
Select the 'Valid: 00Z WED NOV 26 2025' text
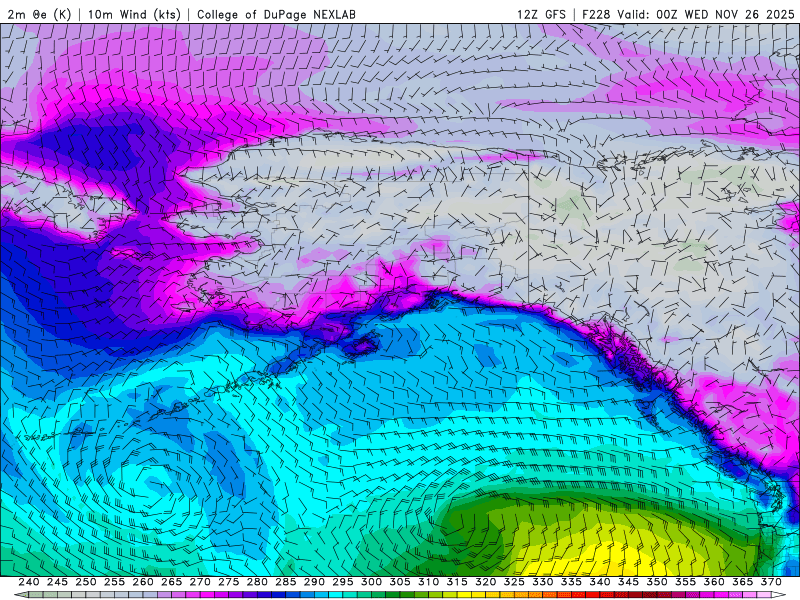pyautogui.click(x=706, y=14)
